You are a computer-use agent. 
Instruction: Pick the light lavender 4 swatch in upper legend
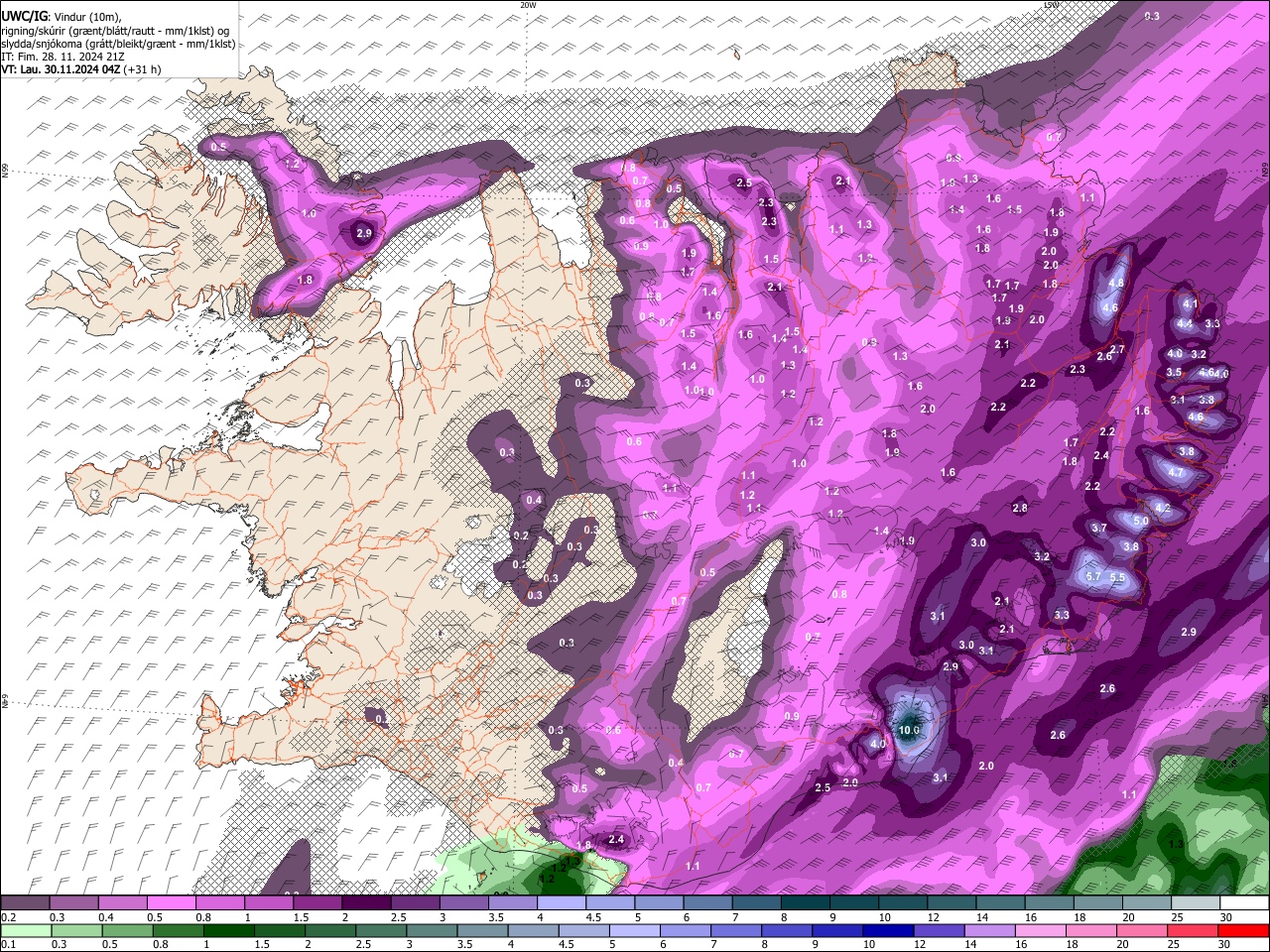(x=561, y=903)
